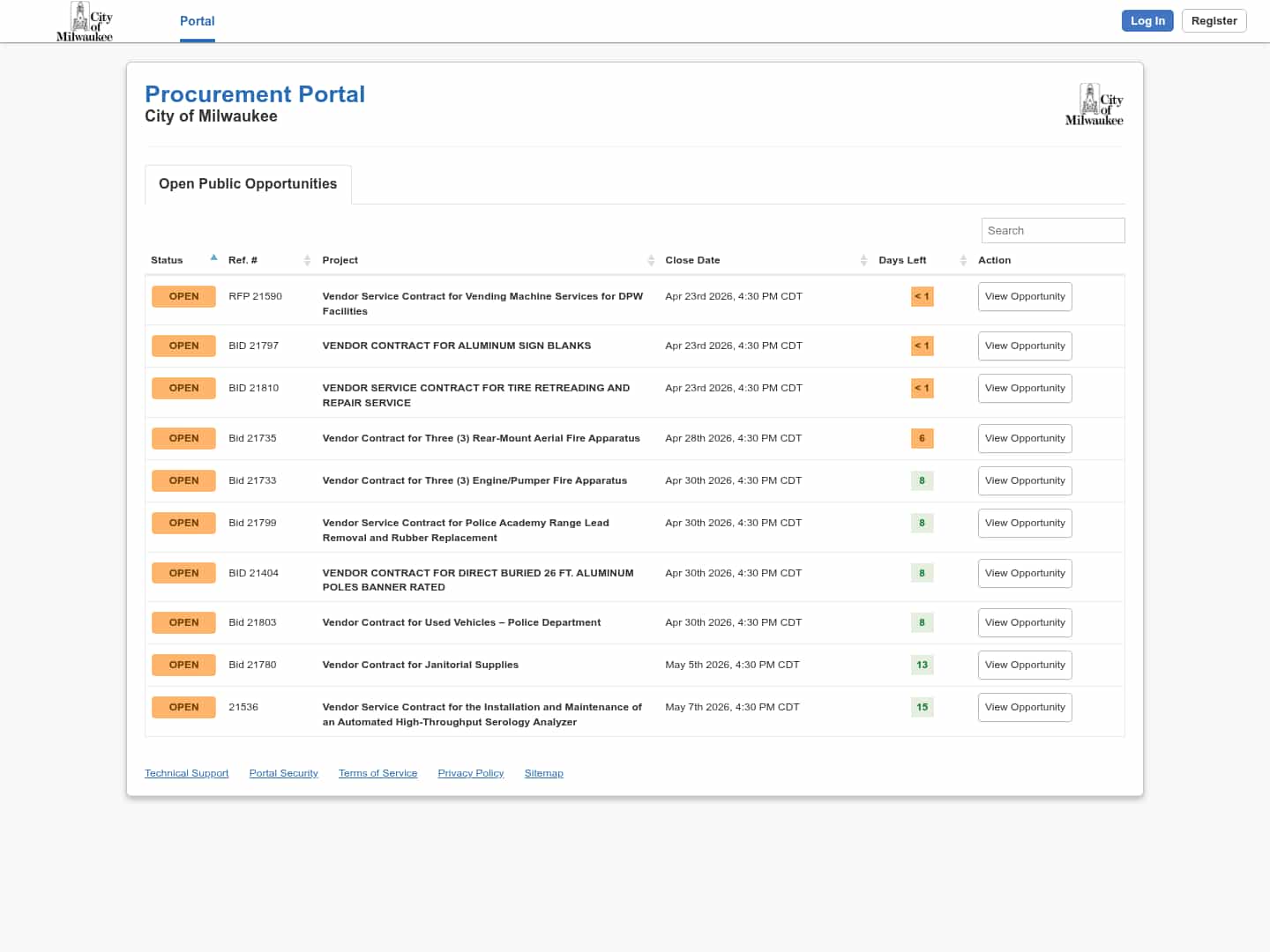Viewport: 1270px width, 952px height.
Task: Open the Portal tab in navigation
Action: [x=197, y=21]
